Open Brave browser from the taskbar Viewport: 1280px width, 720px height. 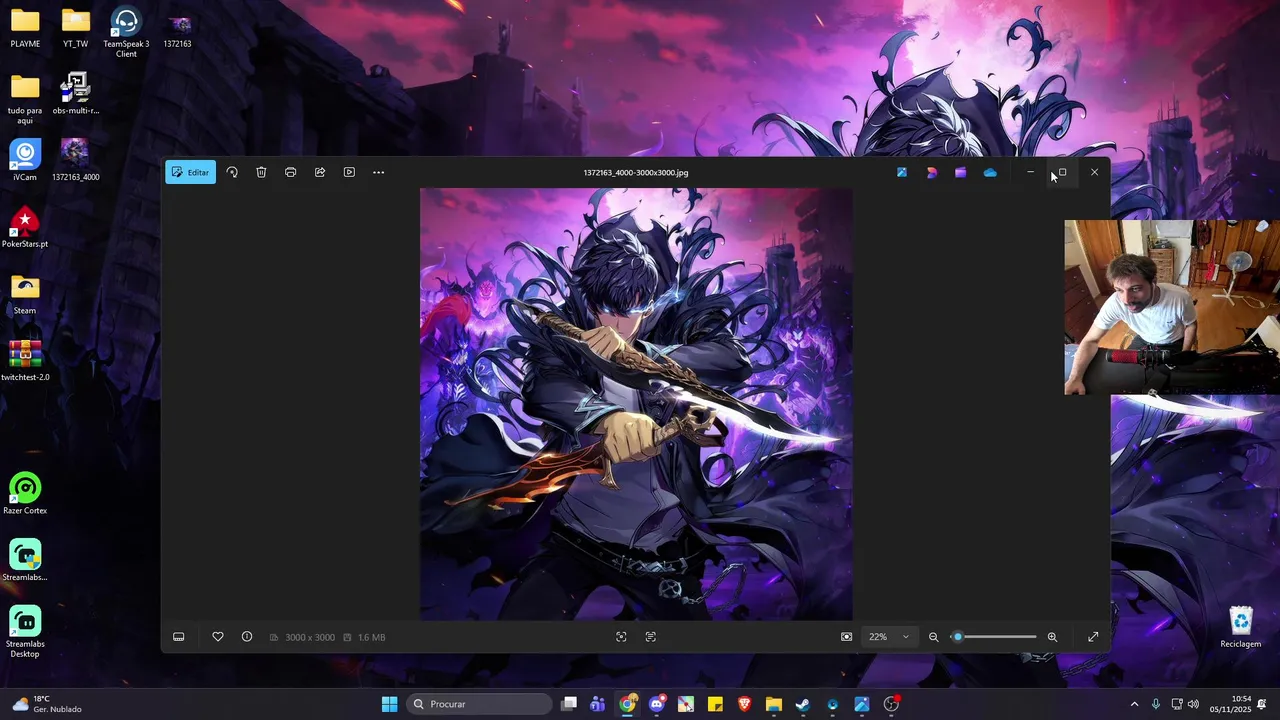[x=744, y=704]
